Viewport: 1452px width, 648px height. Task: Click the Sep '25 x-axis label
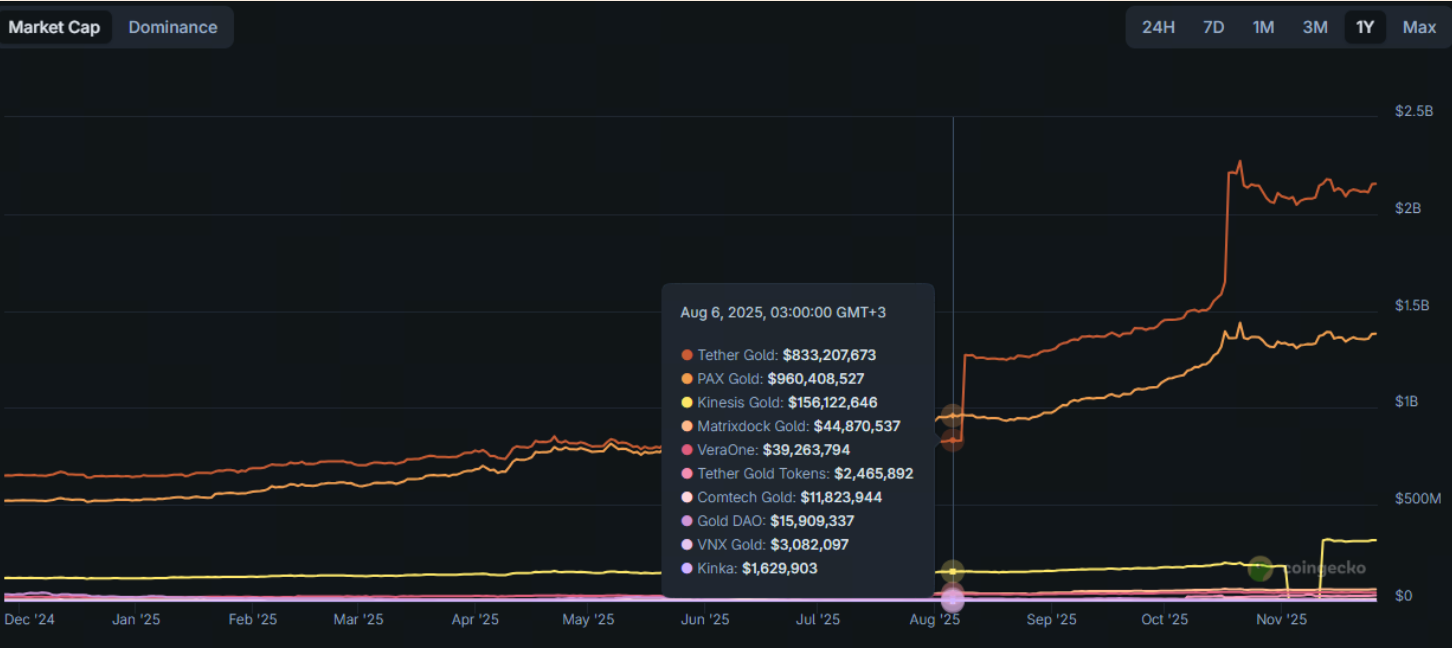1051,620
